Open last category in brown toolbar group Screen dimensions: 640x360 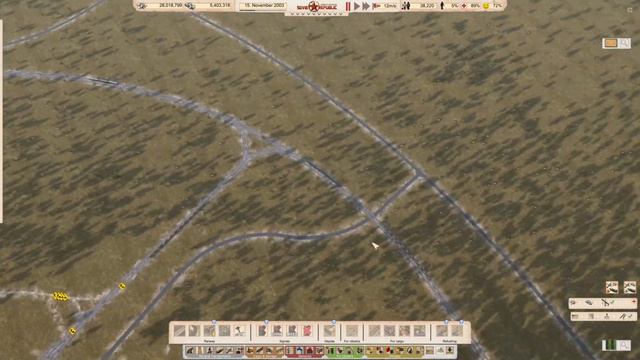pos(279,350)
